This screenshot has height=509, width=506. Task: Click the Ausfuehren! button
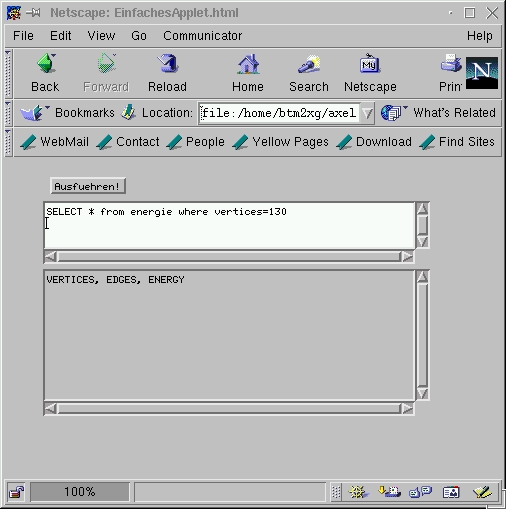88,186
